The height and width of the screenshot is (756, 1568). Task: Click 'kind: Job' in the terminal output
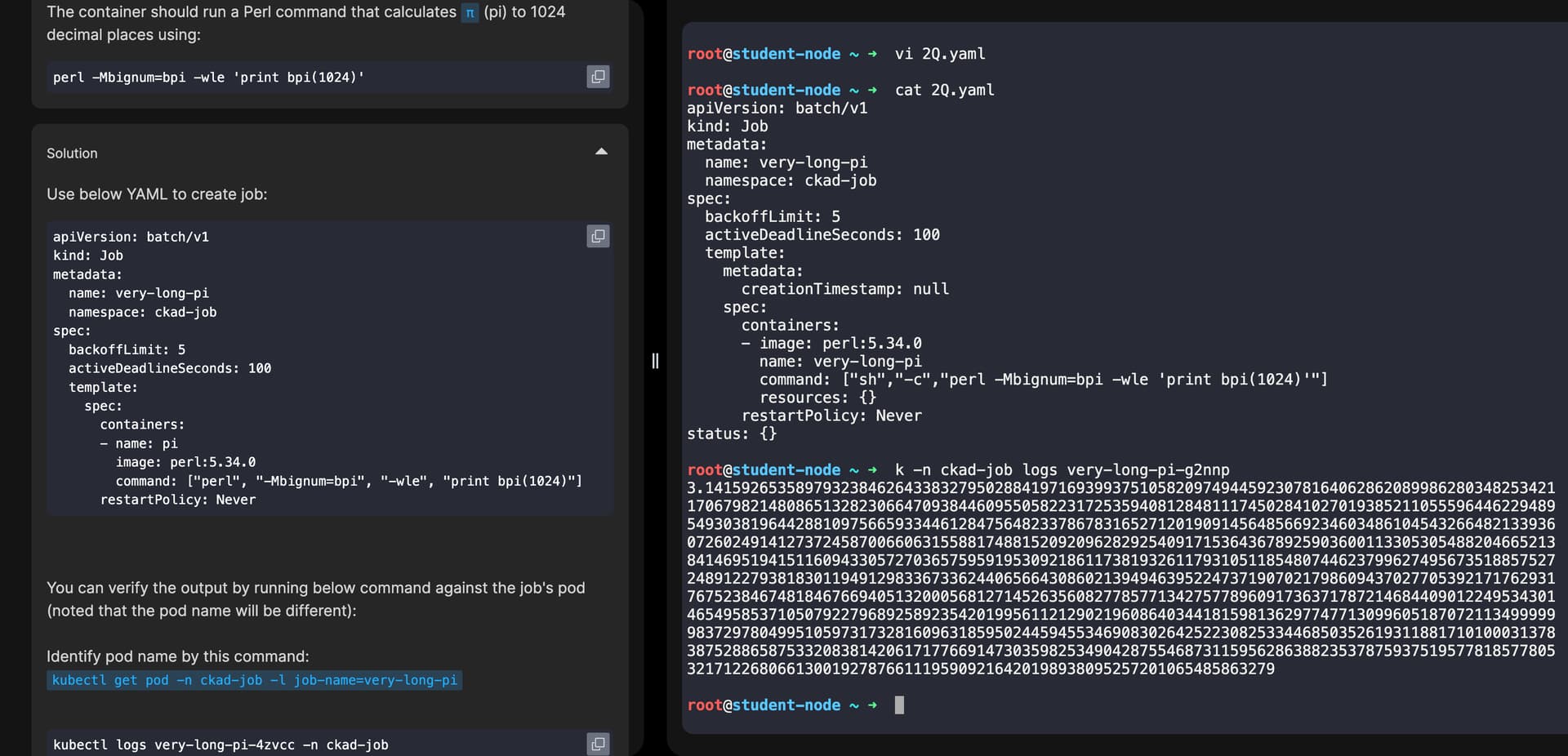[x=728, y=126]
